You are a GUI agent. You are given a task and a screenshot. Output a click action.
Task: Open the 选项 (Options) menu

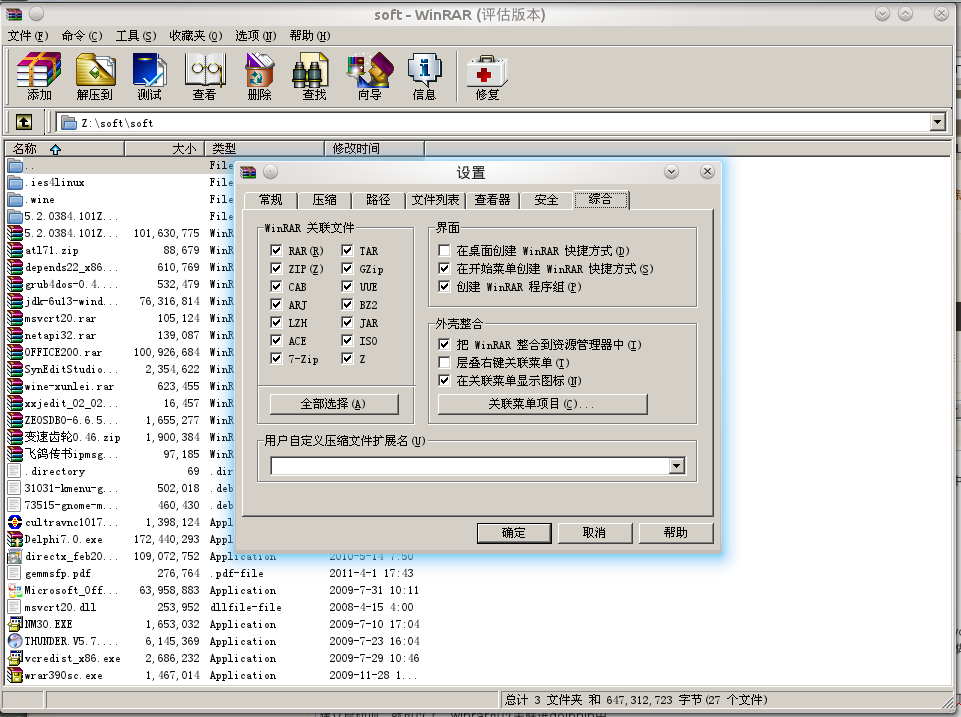[x=256, y=36]
